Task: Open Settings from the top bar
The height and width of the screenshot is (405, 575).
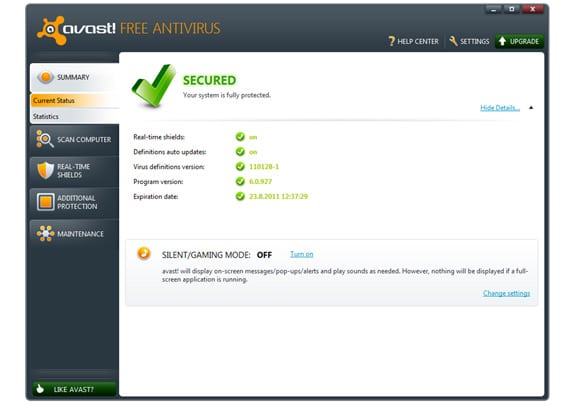Action: click(x=469, y=41)
